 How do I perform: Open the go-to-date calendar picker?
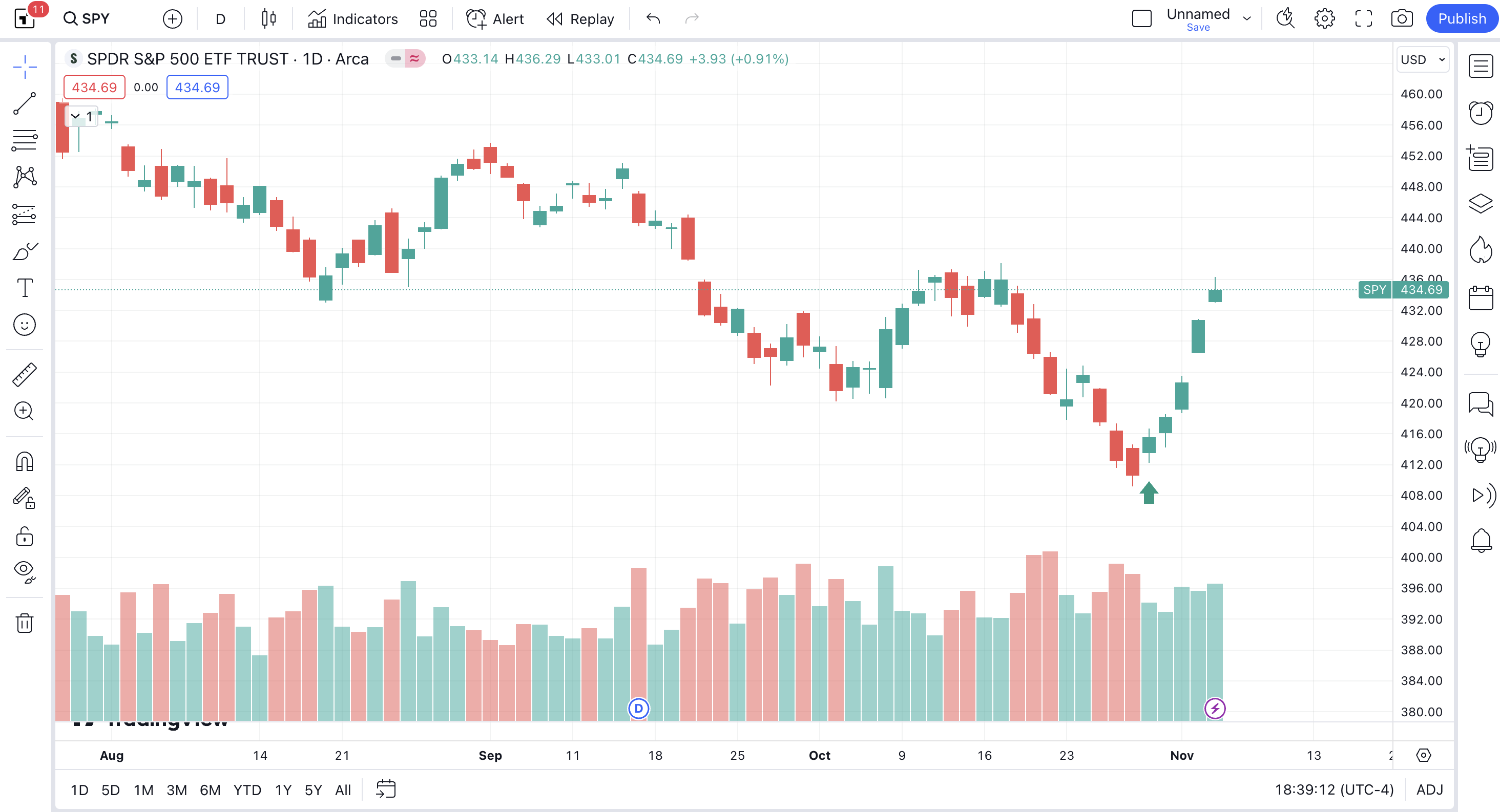coord(385,789)
